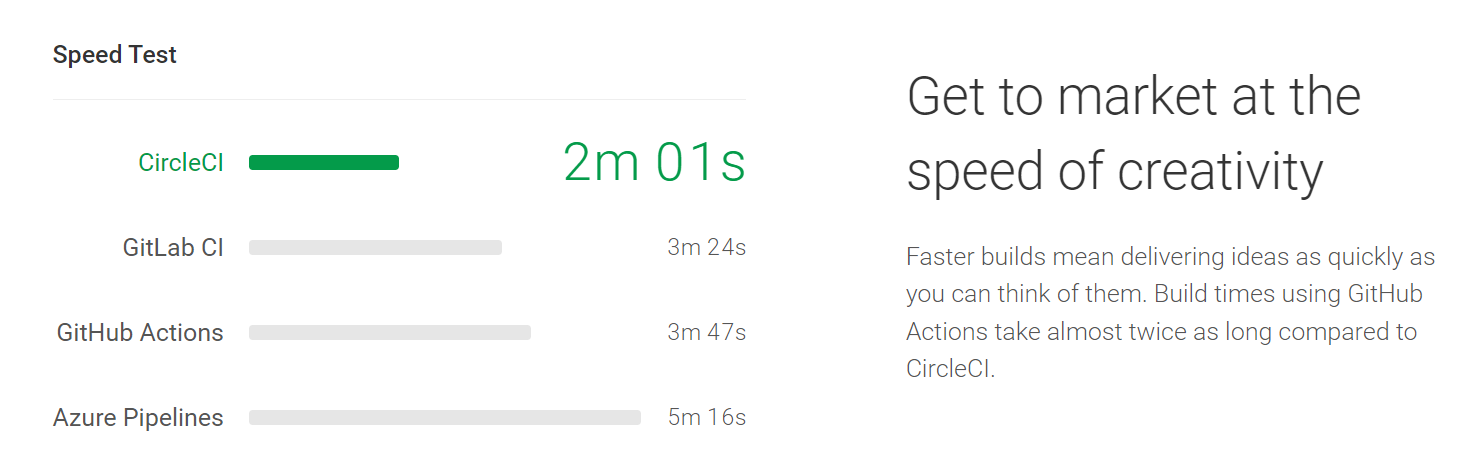Click the divider line under Speed Test

click(x=399, y=99)
